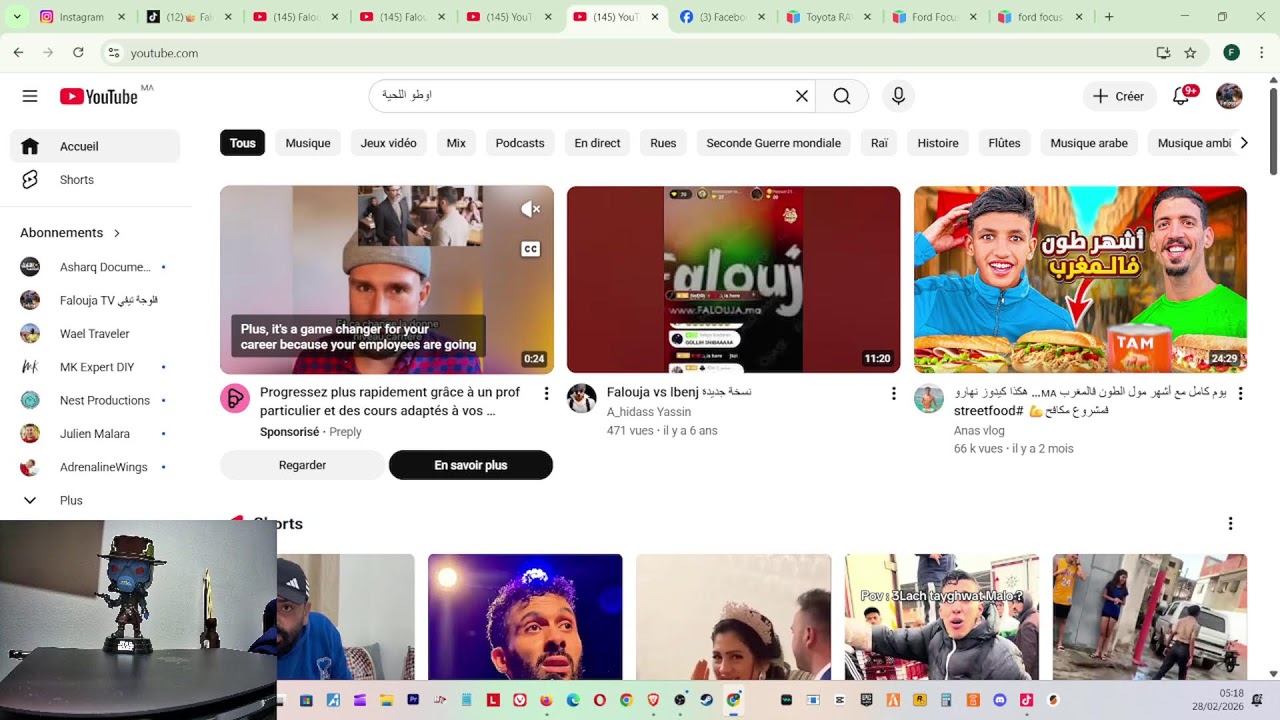The width and height of the screenshot is (1280, 720).
Task: Show more filter chips with the right arrow
Action: 1244,143
